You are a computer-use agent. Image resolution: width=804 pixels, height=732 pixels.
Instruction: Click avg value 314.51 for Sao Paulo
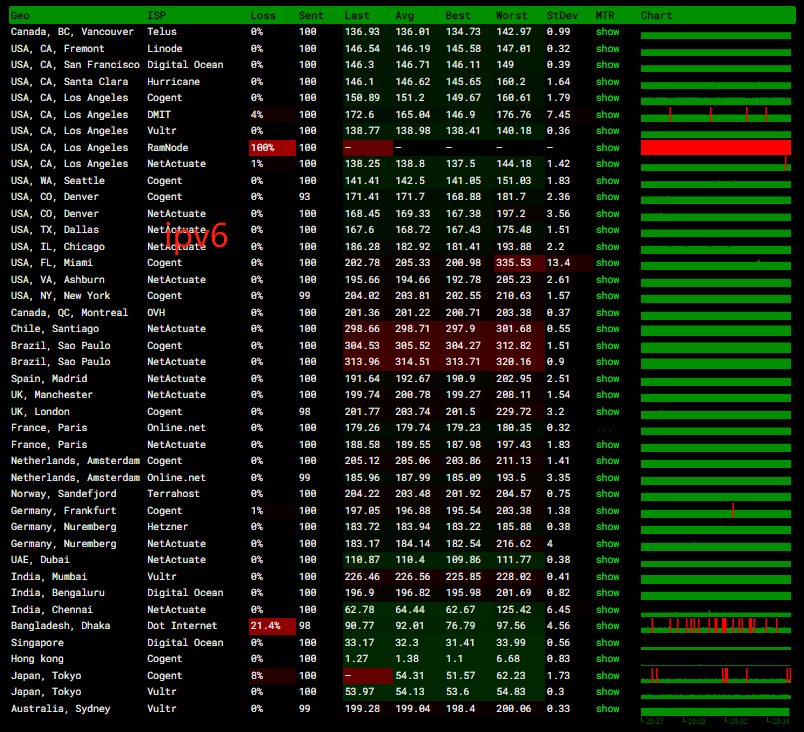[413, 362]
